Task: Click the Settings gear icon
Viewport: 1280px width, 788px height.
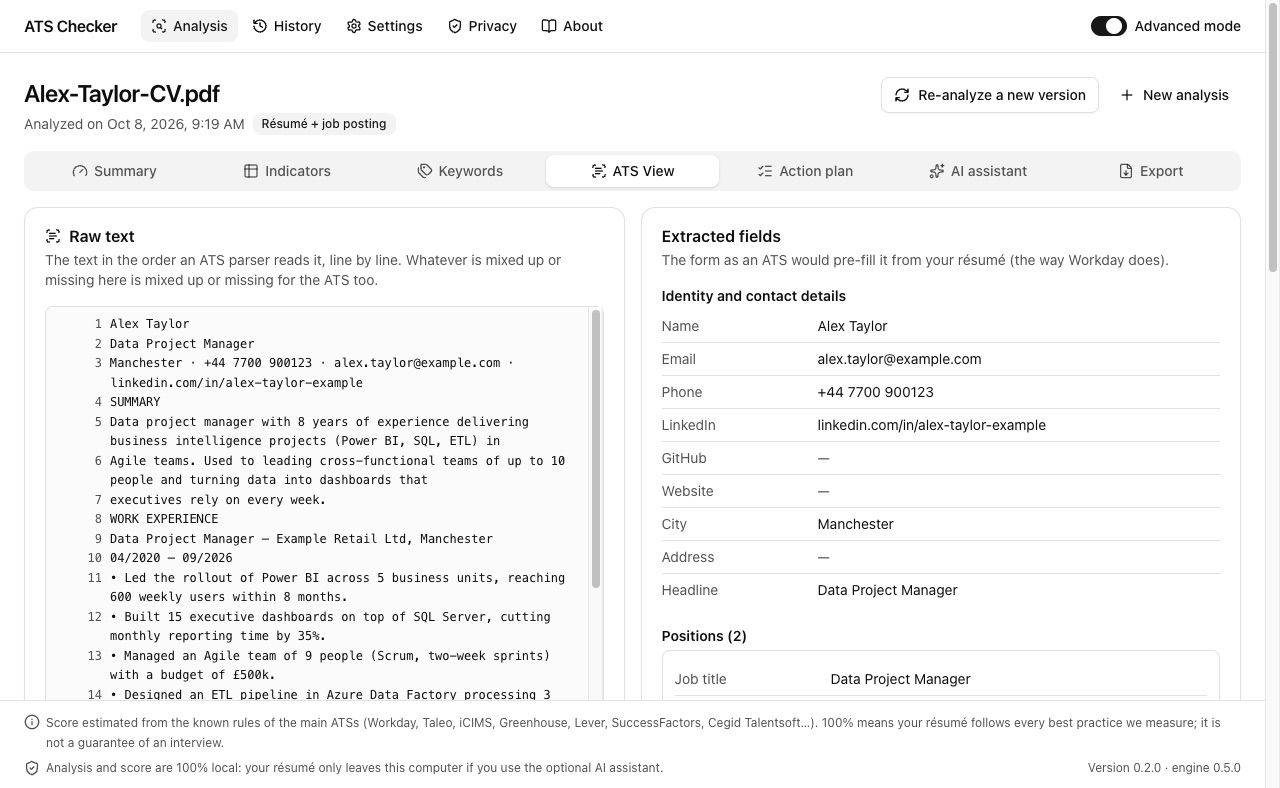Action: (354, 26)
